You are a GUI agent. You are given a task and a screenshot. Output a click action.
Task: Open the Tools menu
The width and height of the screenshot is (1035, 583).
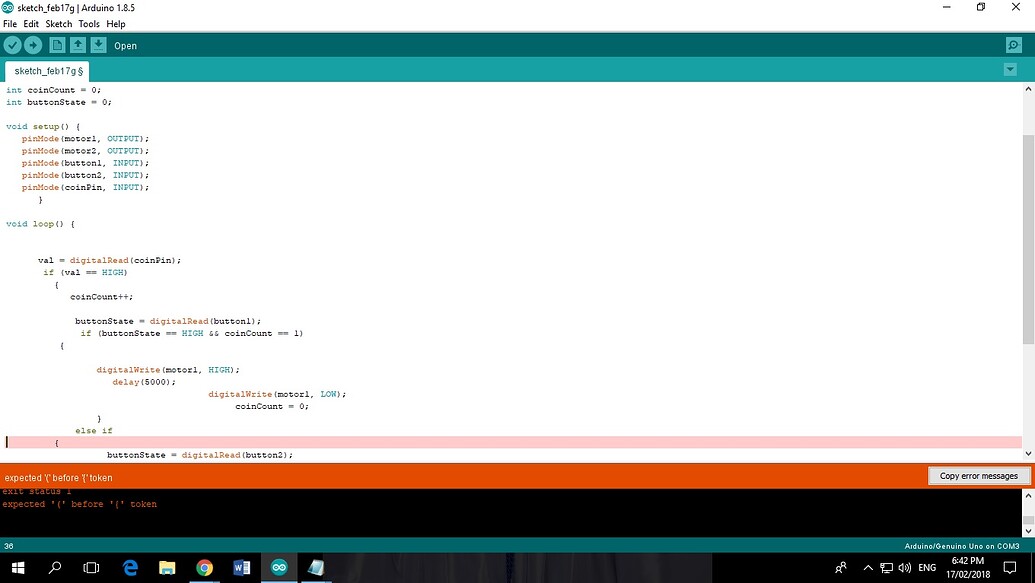coord(88,23)
